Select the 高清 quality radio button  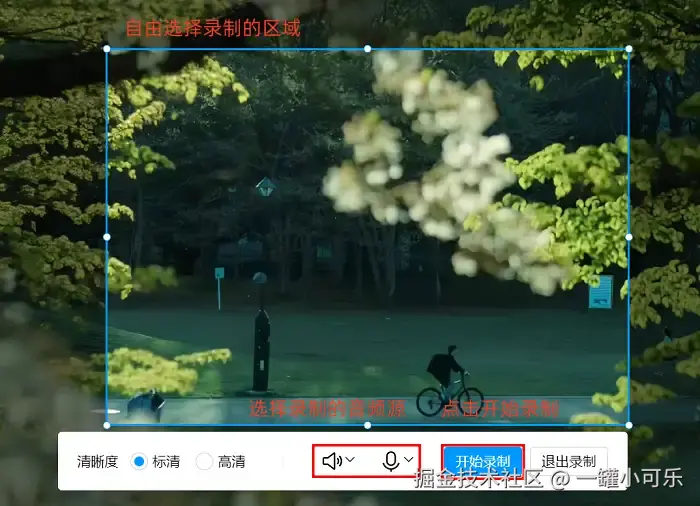(204, 461)
